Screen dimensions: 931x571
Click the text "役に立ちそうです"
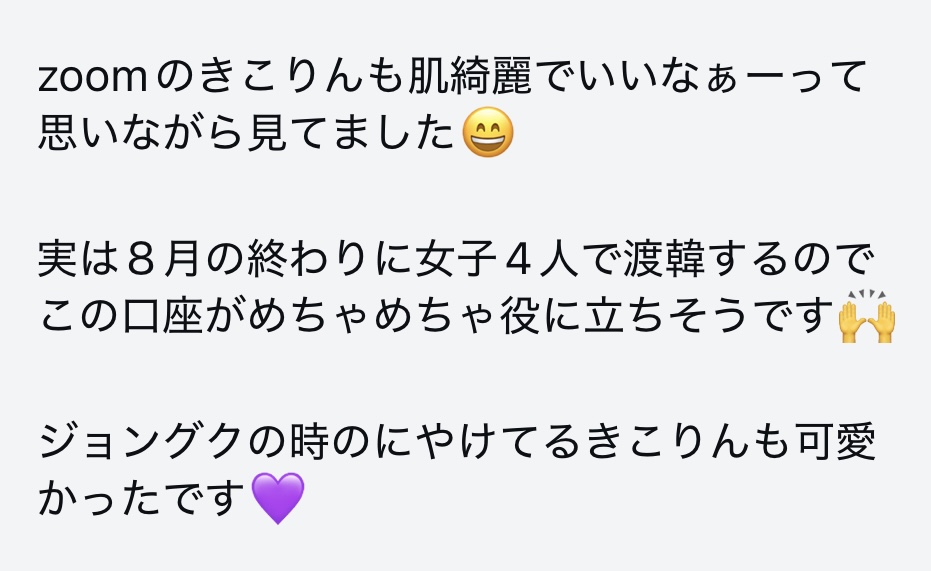click(667, 315)
